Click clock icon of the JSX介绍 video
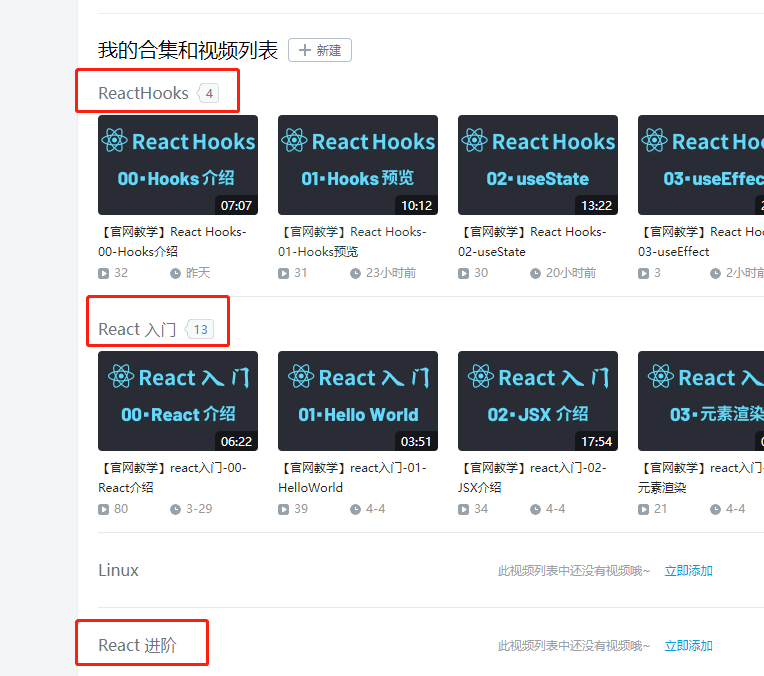764x676 pixels. pyautogui.click(x=535, y=509)
